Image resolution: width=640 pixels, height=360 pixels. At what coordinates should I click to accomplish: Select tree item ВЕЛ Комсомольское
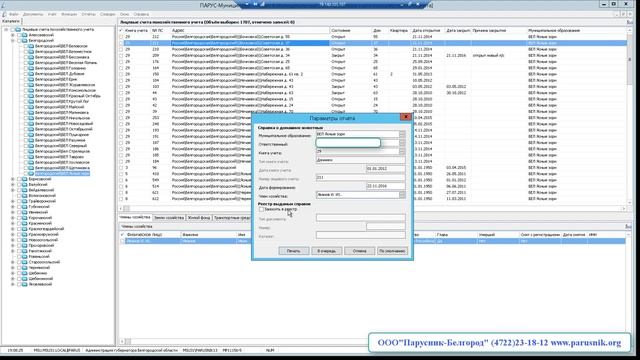coord(65,90)
